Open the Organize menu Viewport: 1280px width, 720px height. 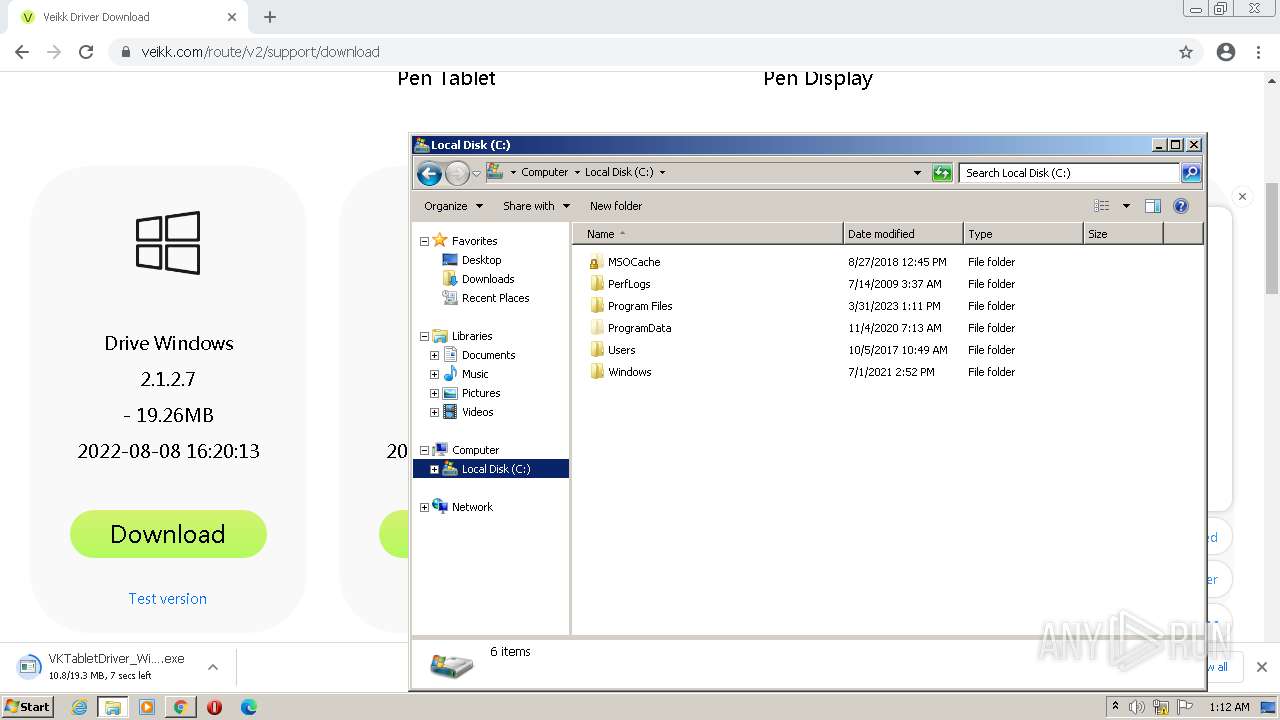[453, 206]
